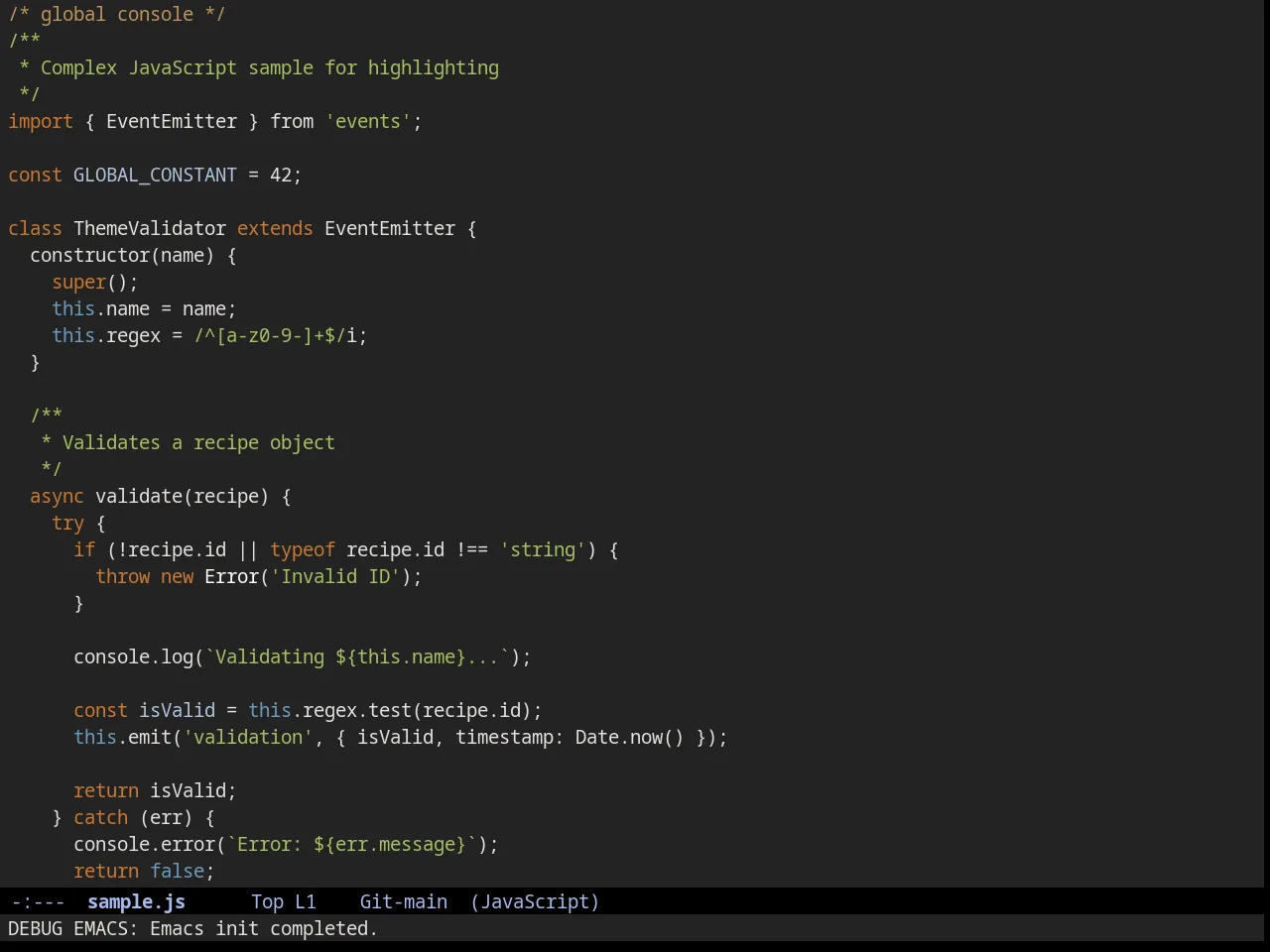Click the 'extends' keyword
This screenshot has width=1270, height=952.
275,228
